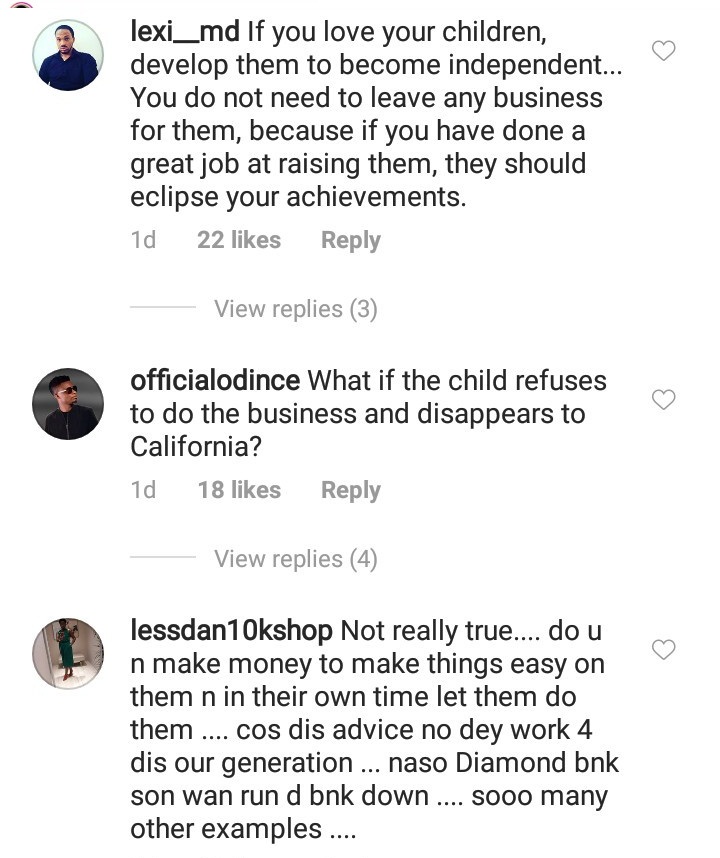Expand View replies (4) under officialodince
720x858 pixels.
295,559
